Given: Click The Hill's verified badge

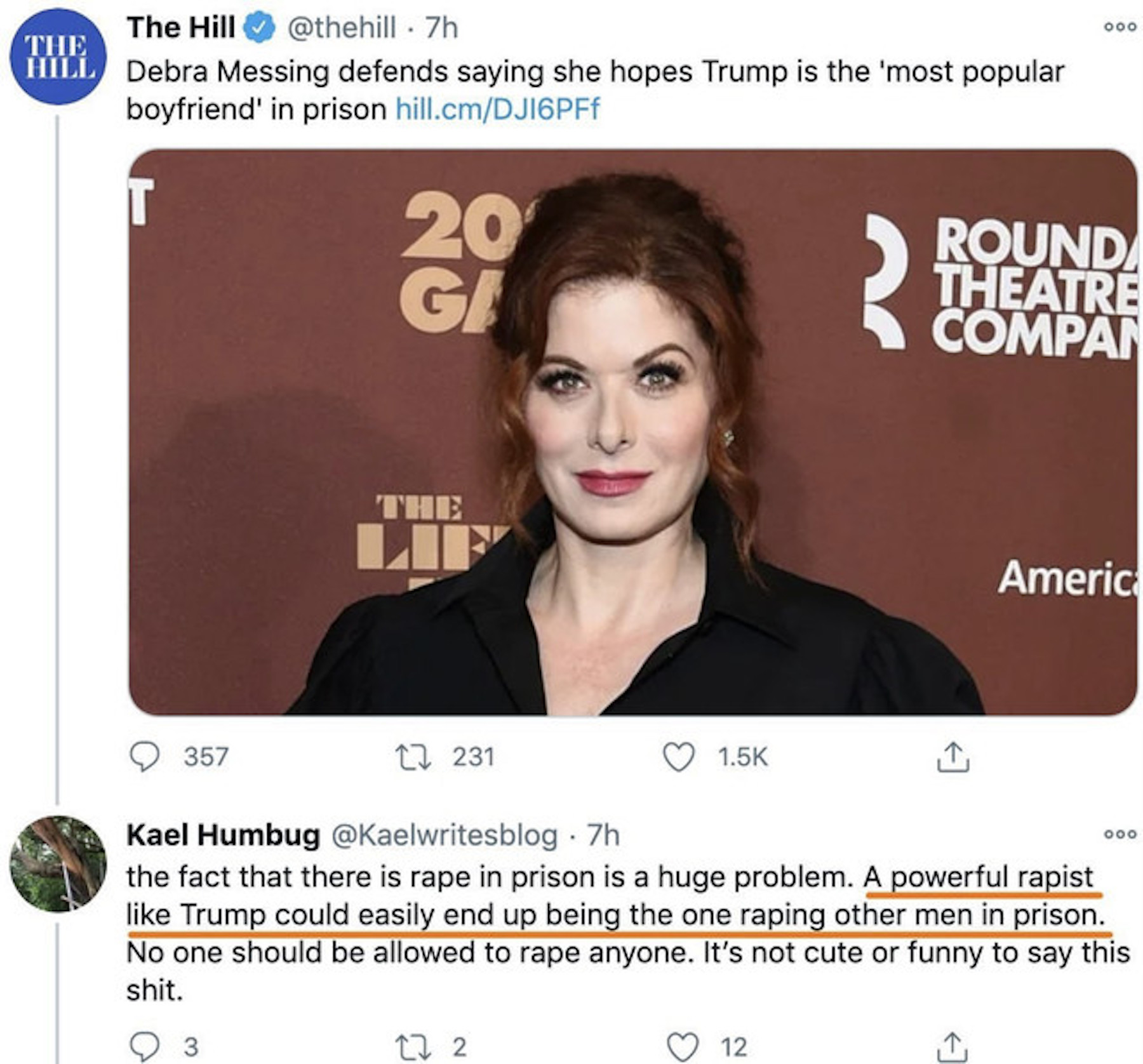Looking at the screenshot, I should tap(259, 29).
